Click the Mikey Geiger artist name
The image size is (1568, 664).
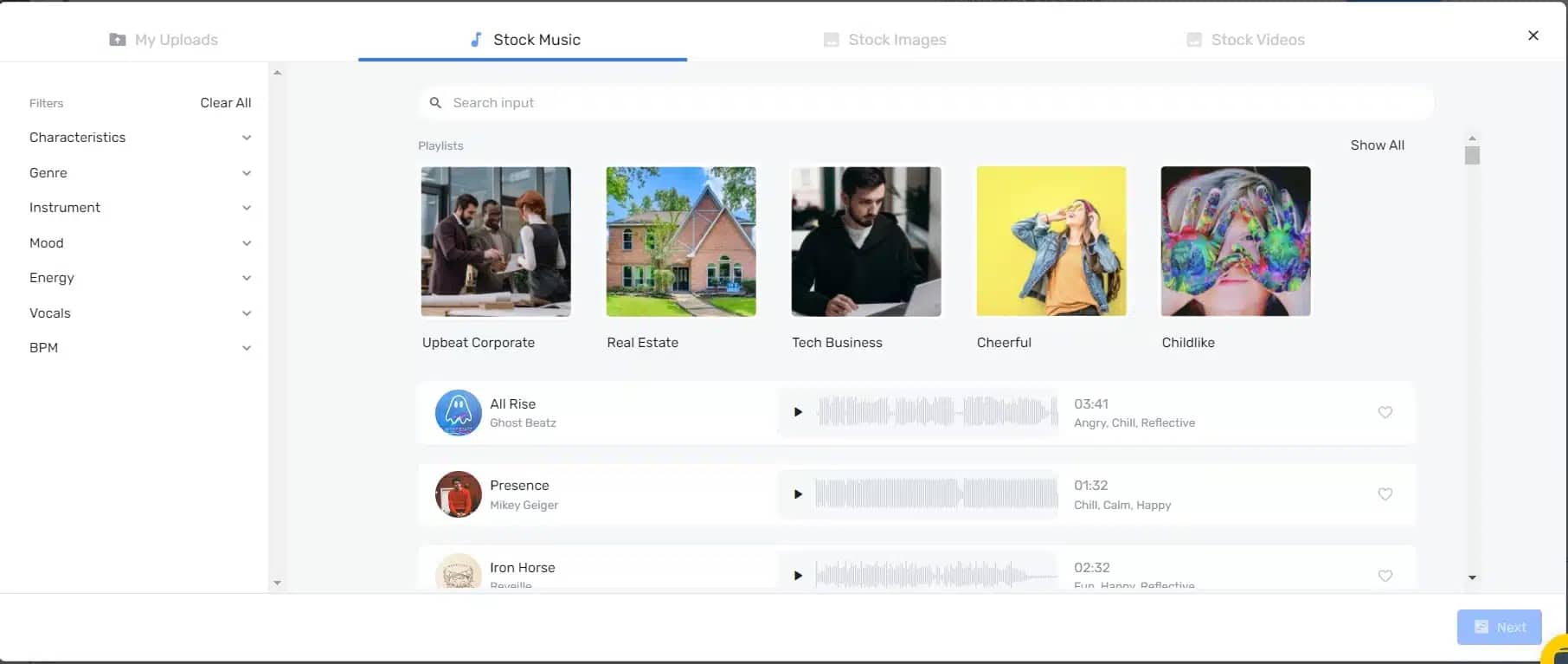pyautogui.click(x=524, y=506)
